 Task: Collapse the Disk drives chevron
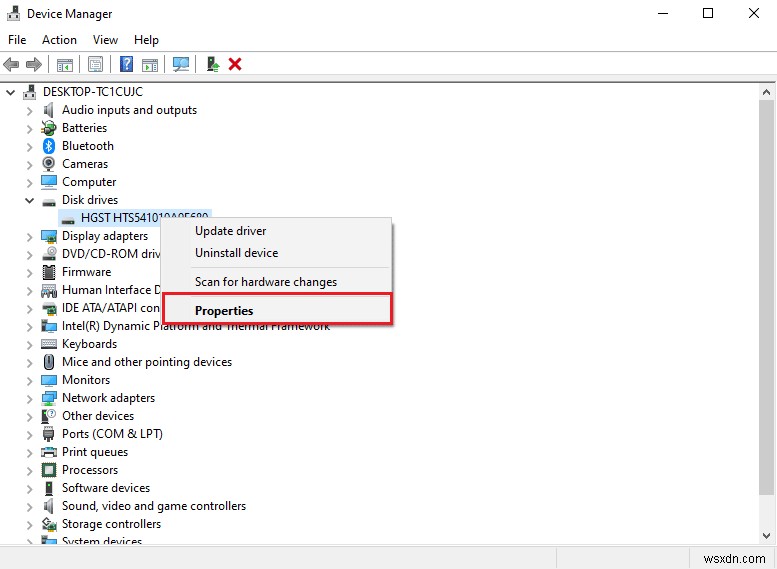click(x=30, y=200)
